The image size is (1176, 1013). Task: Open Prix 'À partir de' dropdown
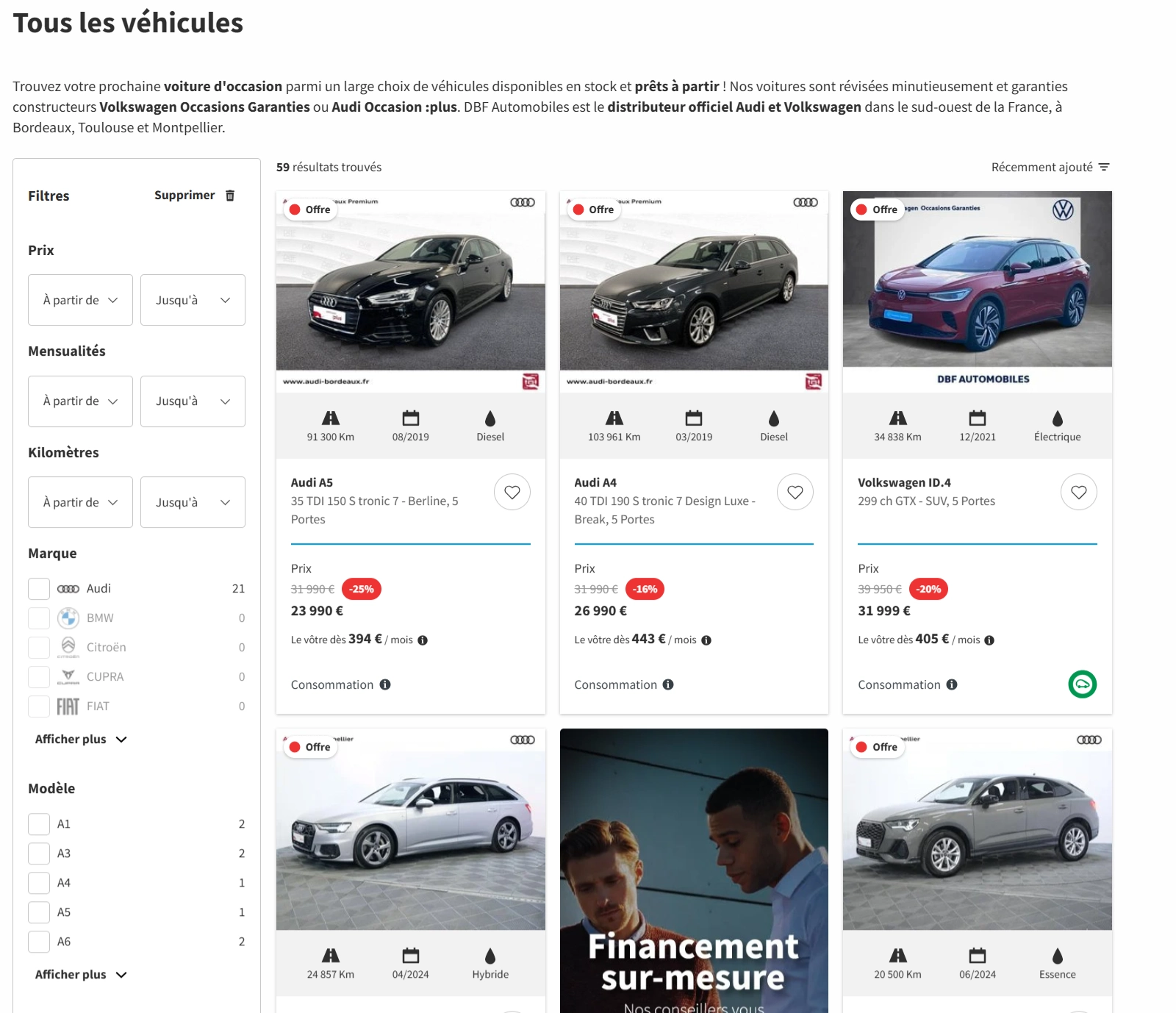pyautogui.click(x=80, y=300)
